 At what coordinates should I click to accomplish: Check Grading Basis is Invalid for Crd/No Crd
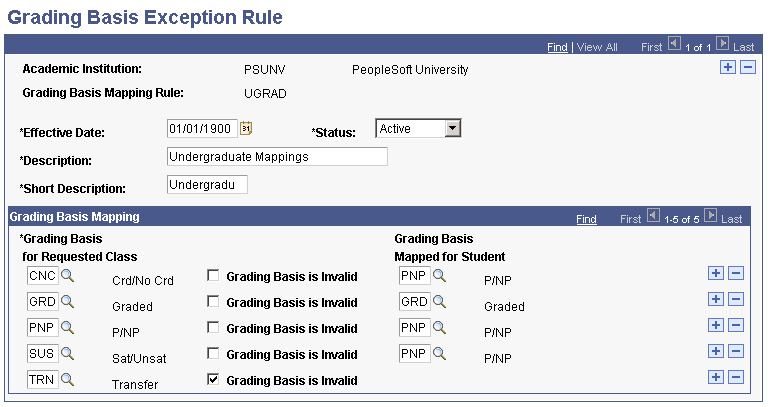[213, 276]
